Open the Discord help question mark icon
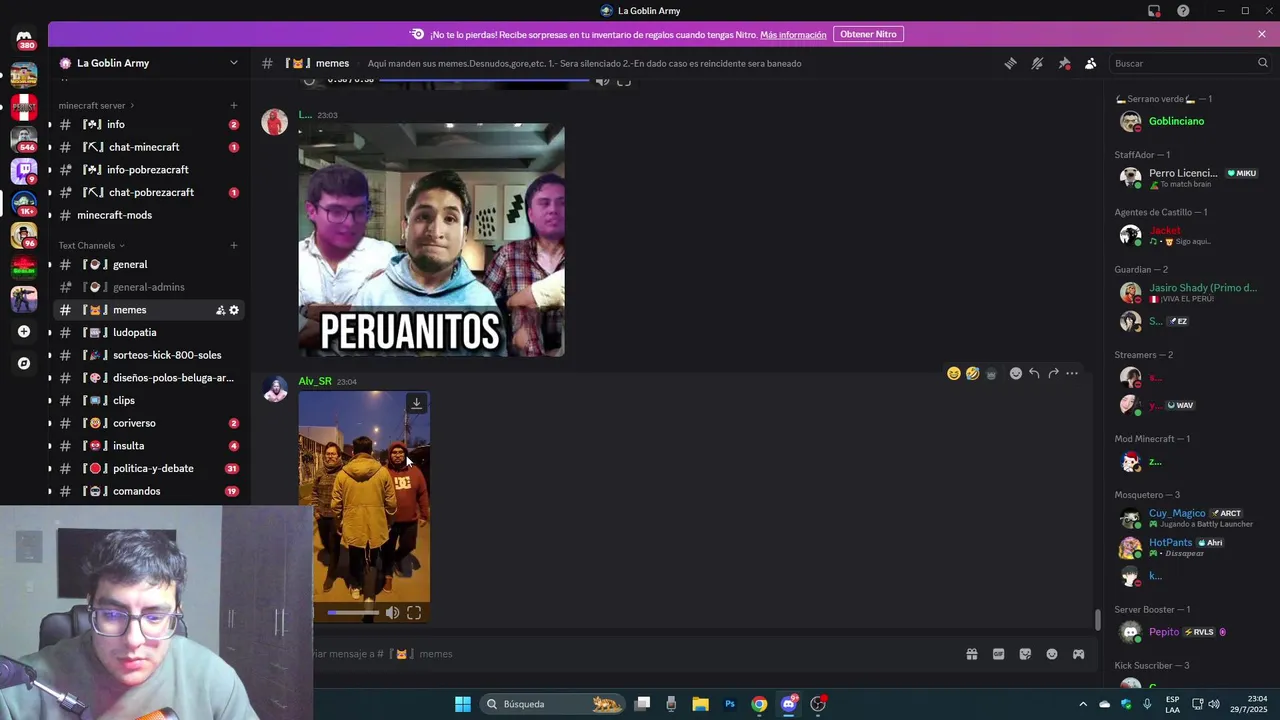 coord(1183,11)
